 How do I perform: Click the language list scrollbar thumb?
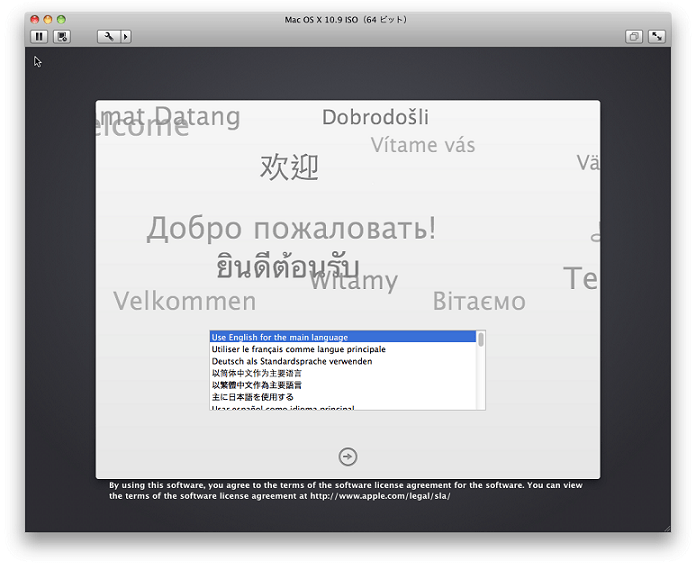[x=481, y=340]
